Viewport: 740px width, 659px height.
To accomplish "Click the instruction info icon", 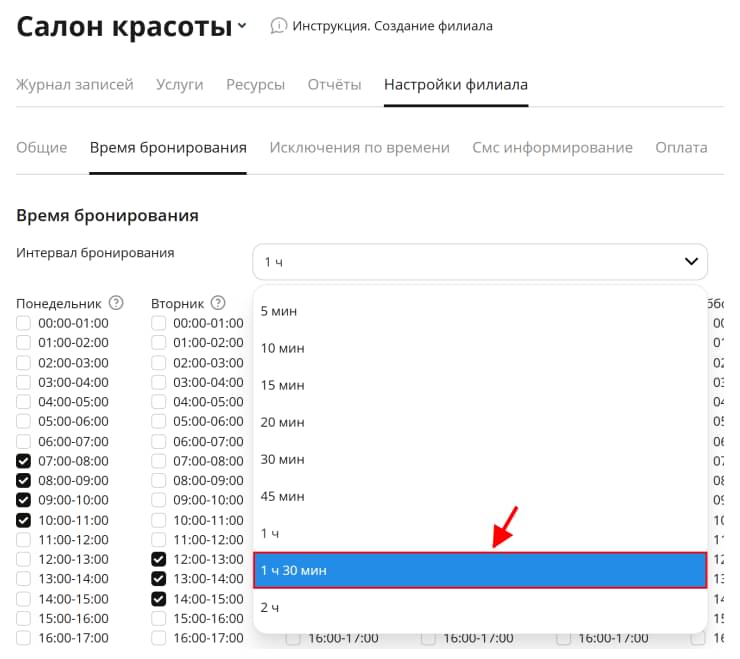I will [278, 26].
